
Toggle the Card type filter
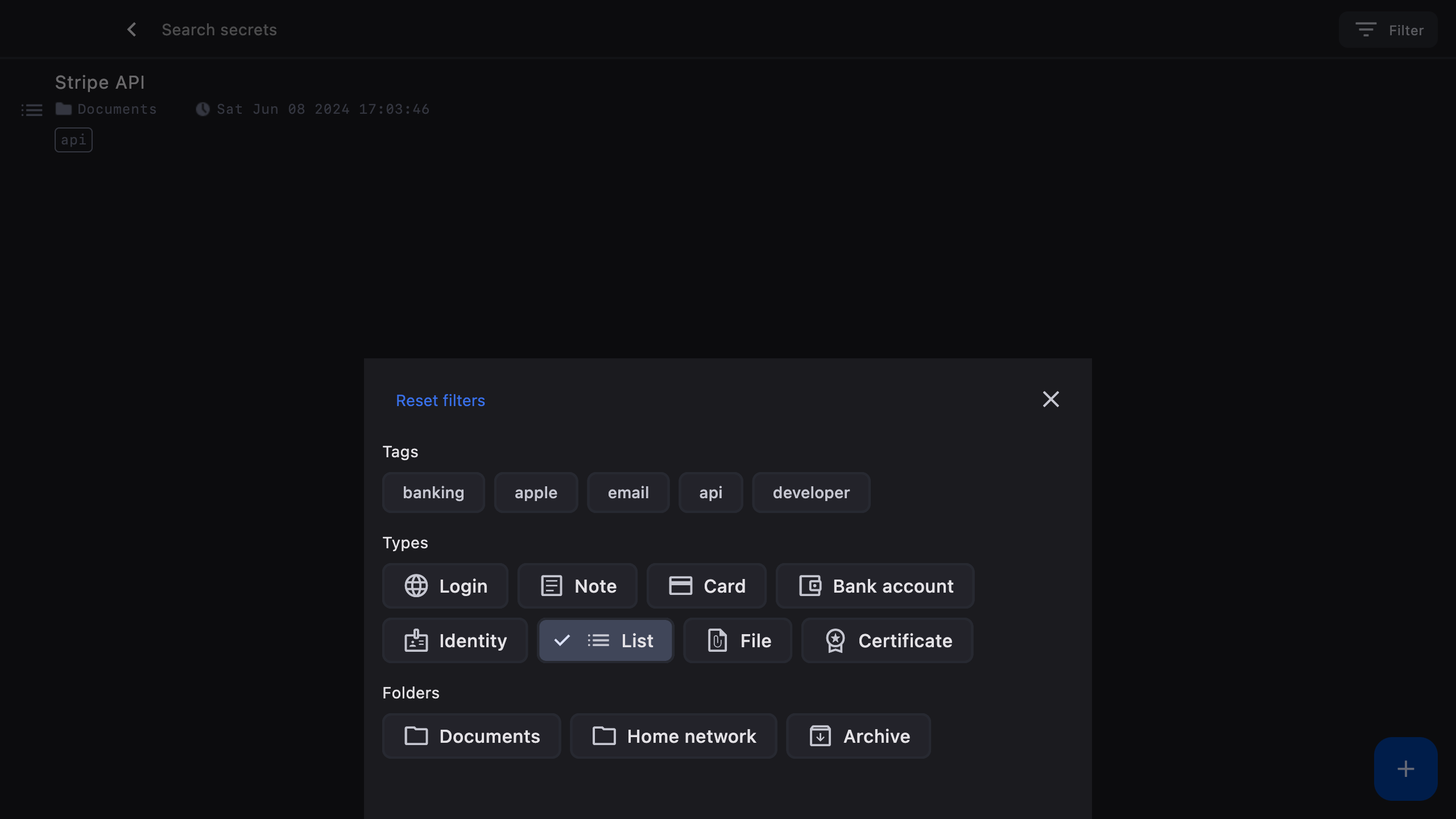706,586
